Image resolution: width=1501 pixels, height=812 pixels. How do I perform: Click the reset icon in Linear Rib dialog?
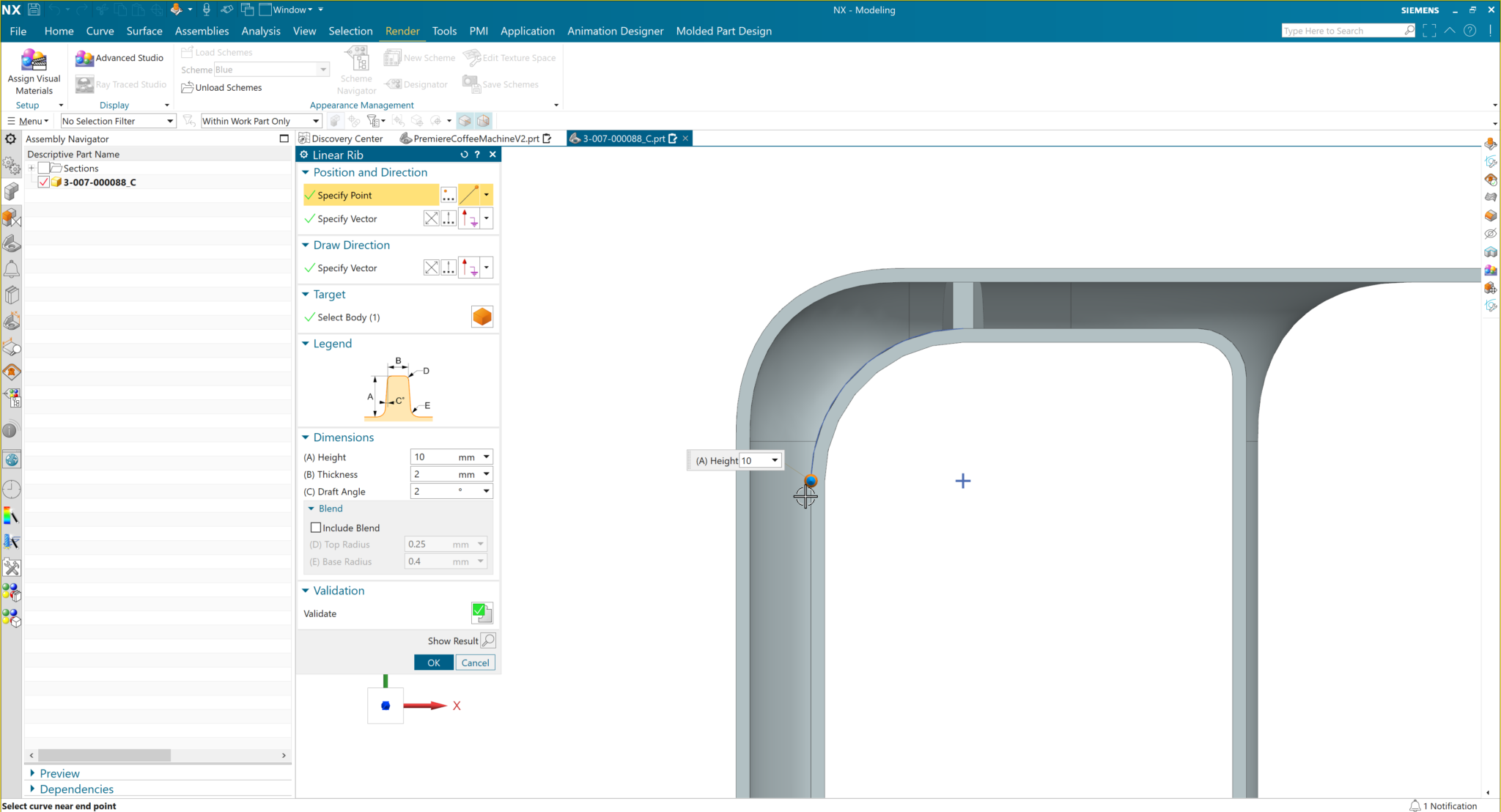[x=463, y=155]
